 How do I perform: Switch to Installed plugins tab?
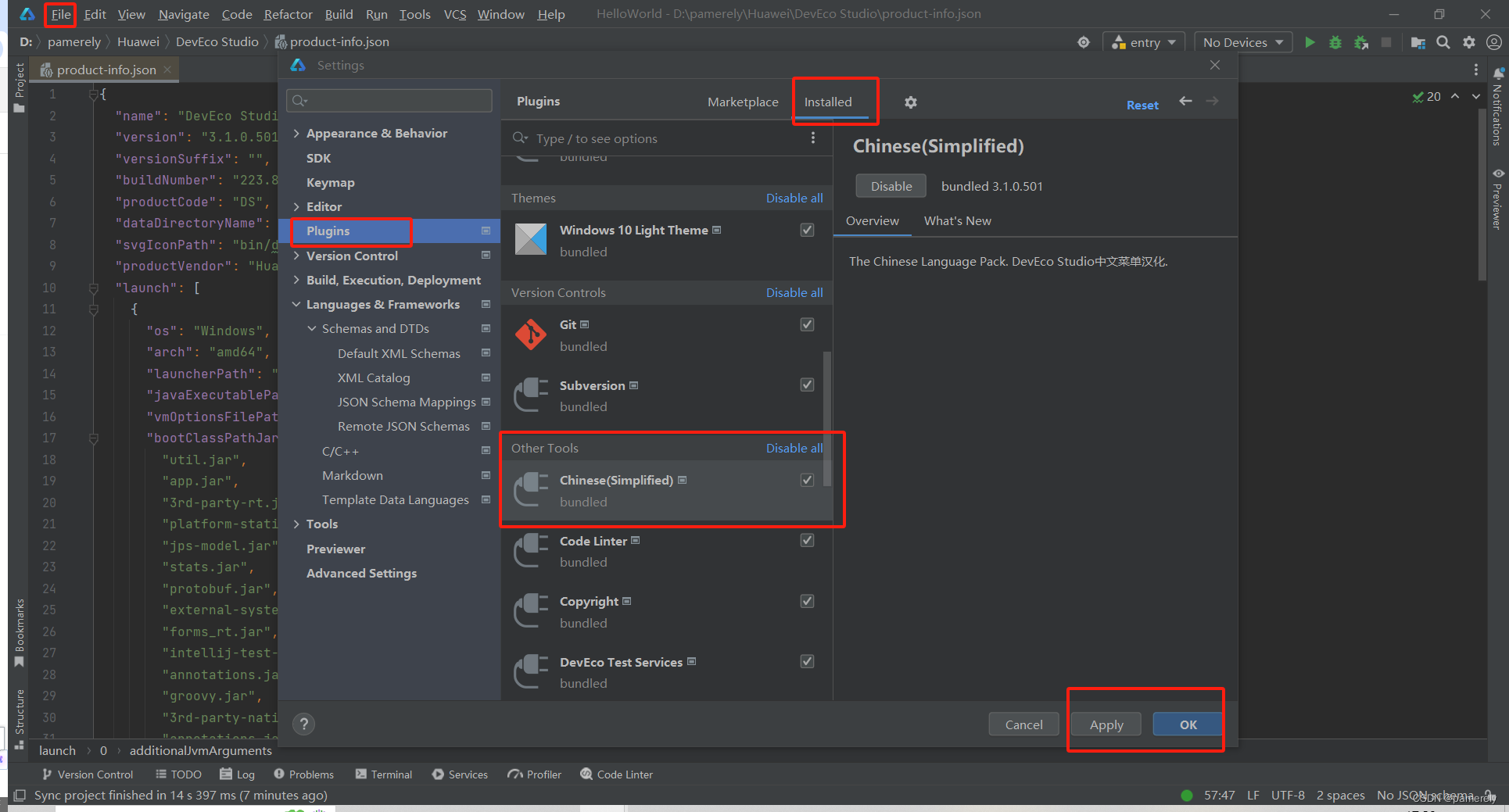click(828, 102)
